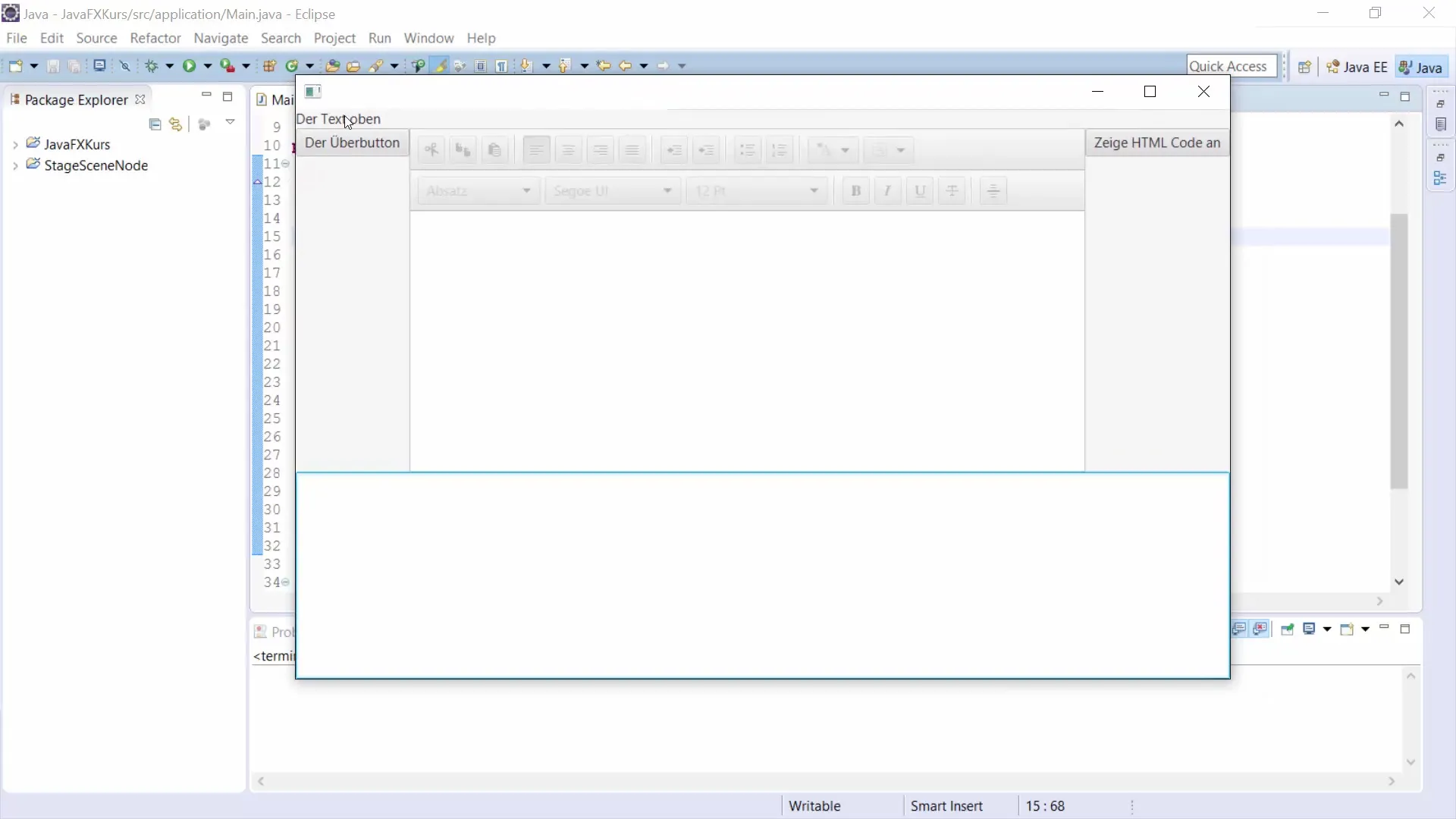Toggle Underline formatting button

[920, 191]
